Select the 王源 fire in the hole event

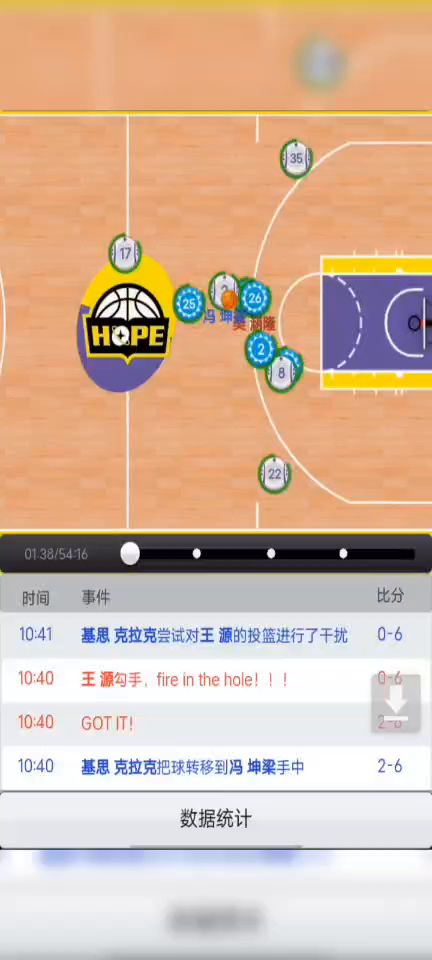(216, 680)
